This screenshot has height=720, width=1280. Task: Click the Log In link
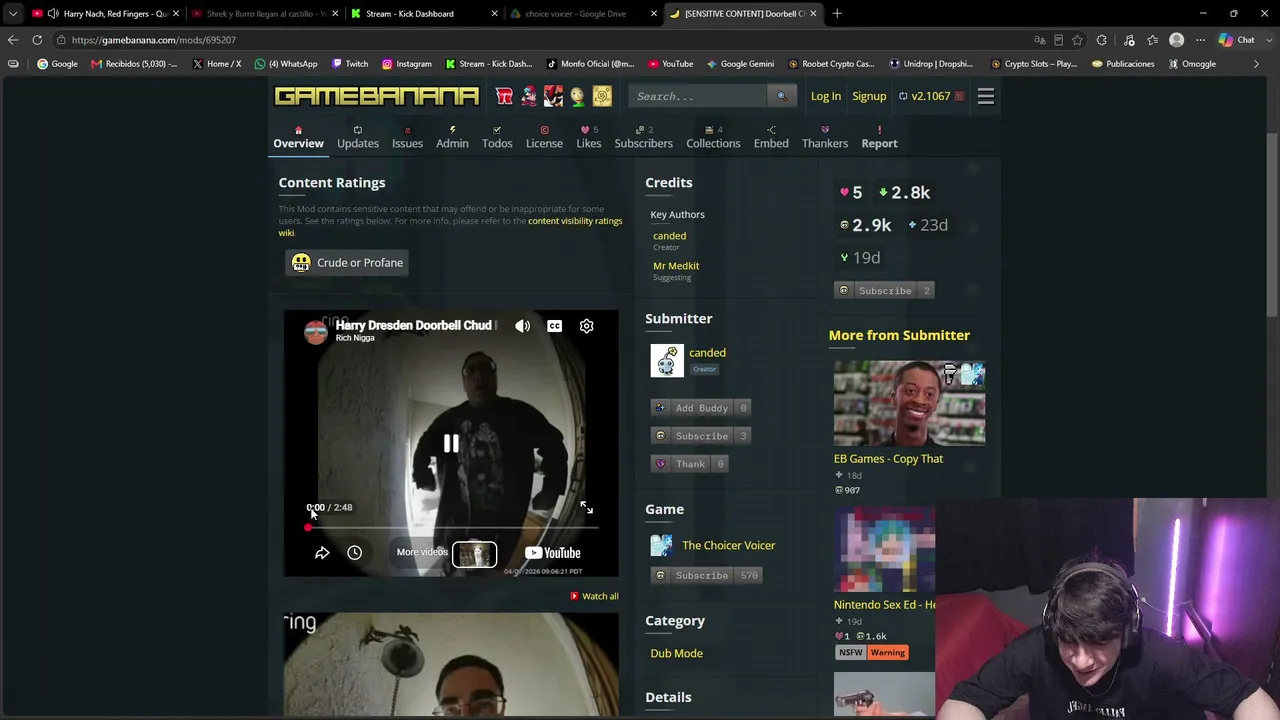826,96
